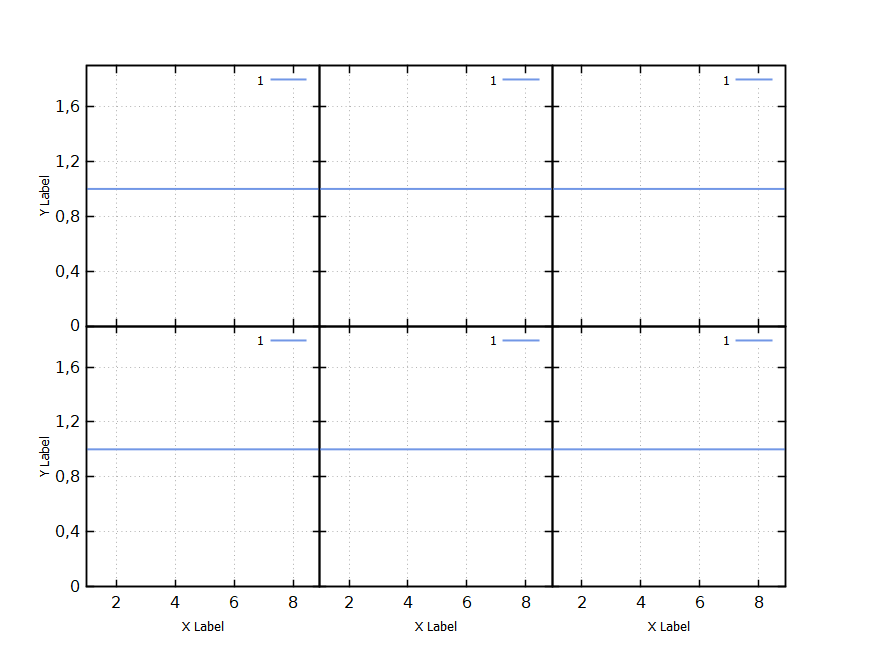871x651 pixels.
Task: Click the 0,8 tick label of bottom row
Action: pos(68,476)
